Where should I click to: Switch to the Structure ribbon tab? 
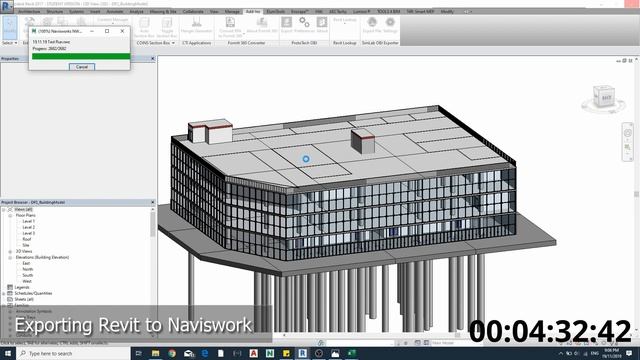coord(55,12)
